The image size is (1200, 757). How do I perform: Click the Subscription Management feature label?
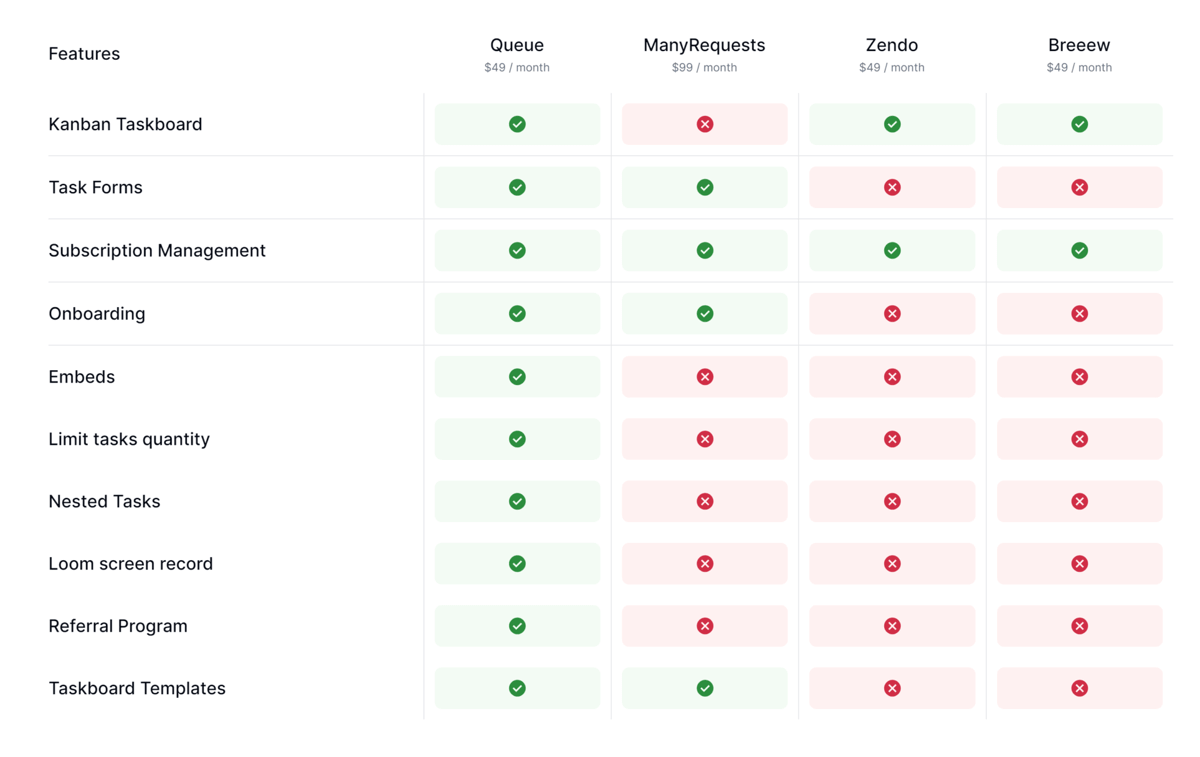click(157, 250)
